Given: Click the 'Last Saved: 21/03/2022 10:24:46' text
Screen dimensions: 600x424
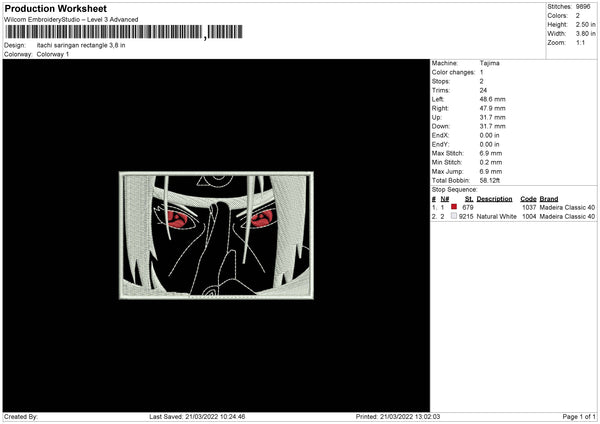Looking at the screenshot, I should [197, 416].
